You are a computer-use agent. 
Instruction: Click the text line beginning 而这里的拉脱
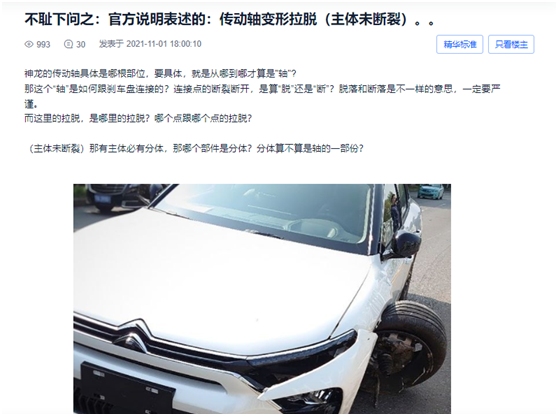pos(138,118)
